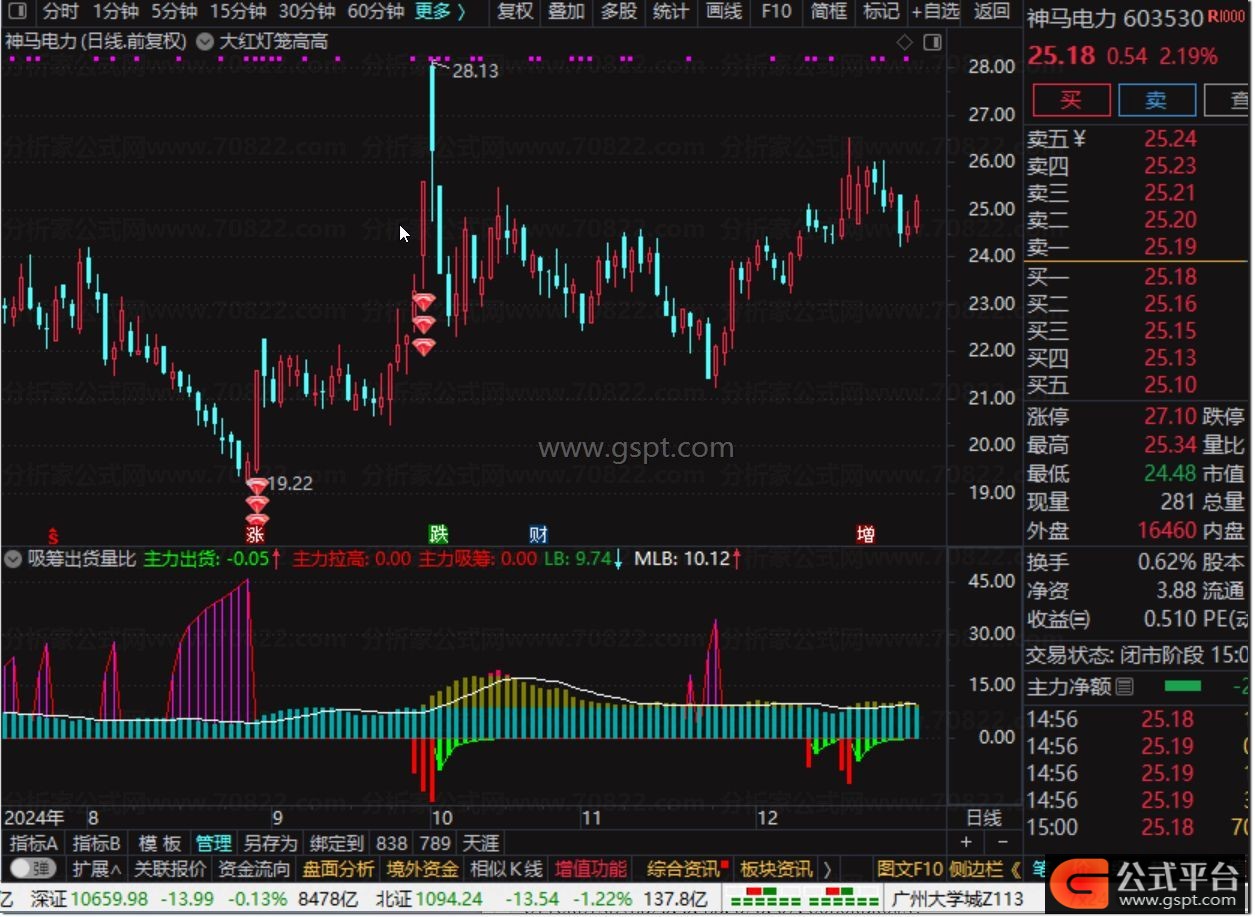This screenshot has width=1255, height=917.
Task: Expand the 更多 timeframe menu
Action: [441, 12]
